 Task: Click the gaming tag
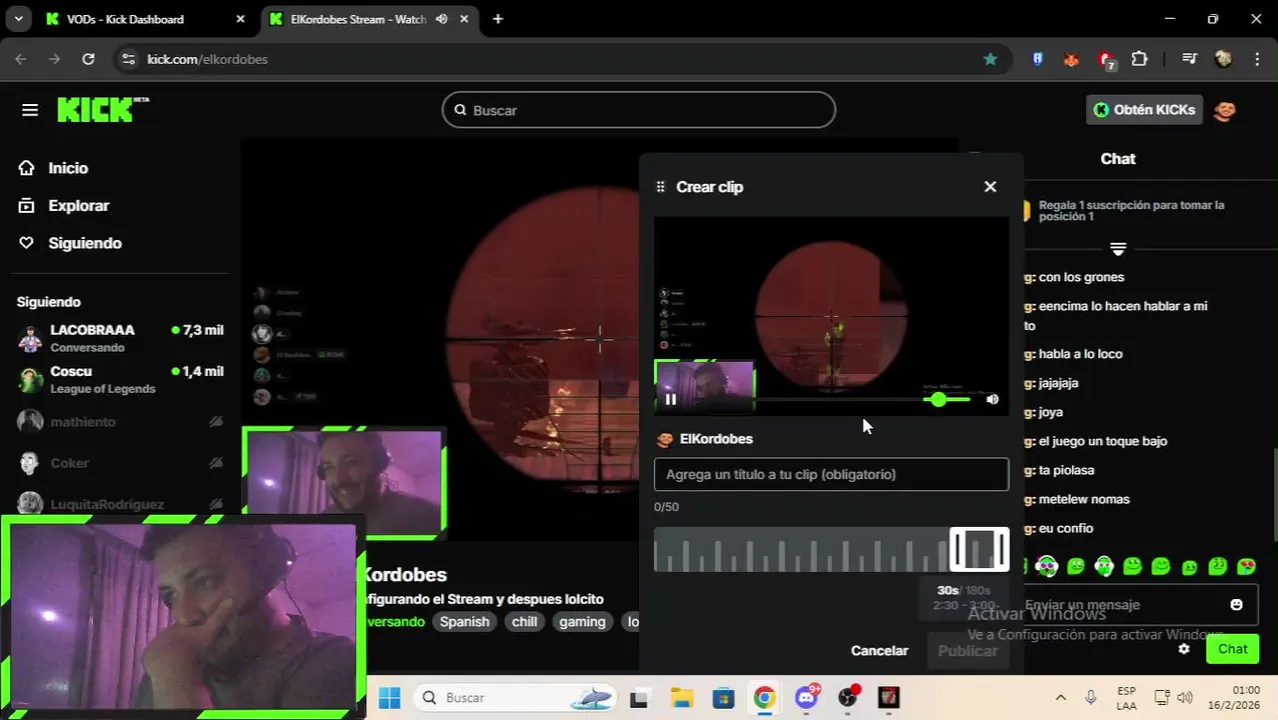click(x=582, y=622)
